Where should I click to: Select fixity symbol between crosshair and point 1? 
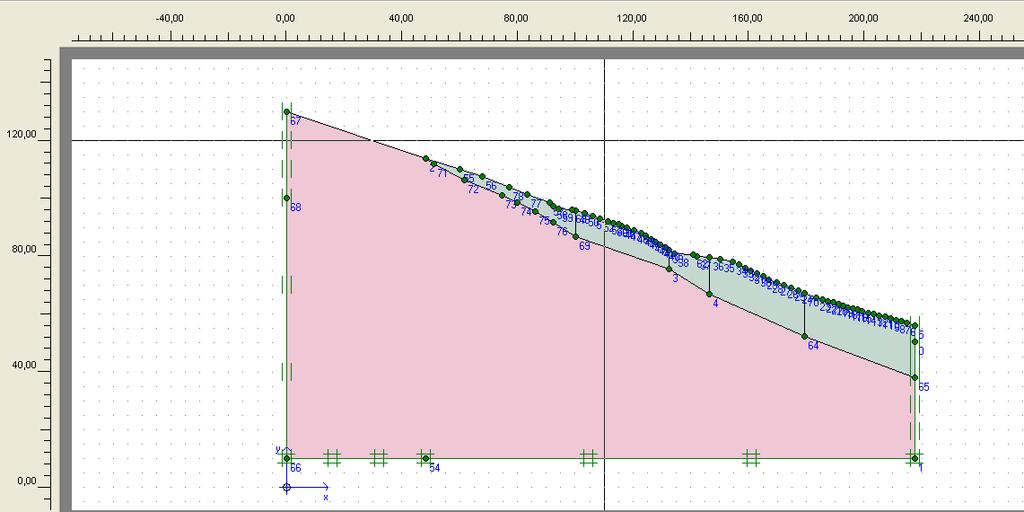[751, 458]
